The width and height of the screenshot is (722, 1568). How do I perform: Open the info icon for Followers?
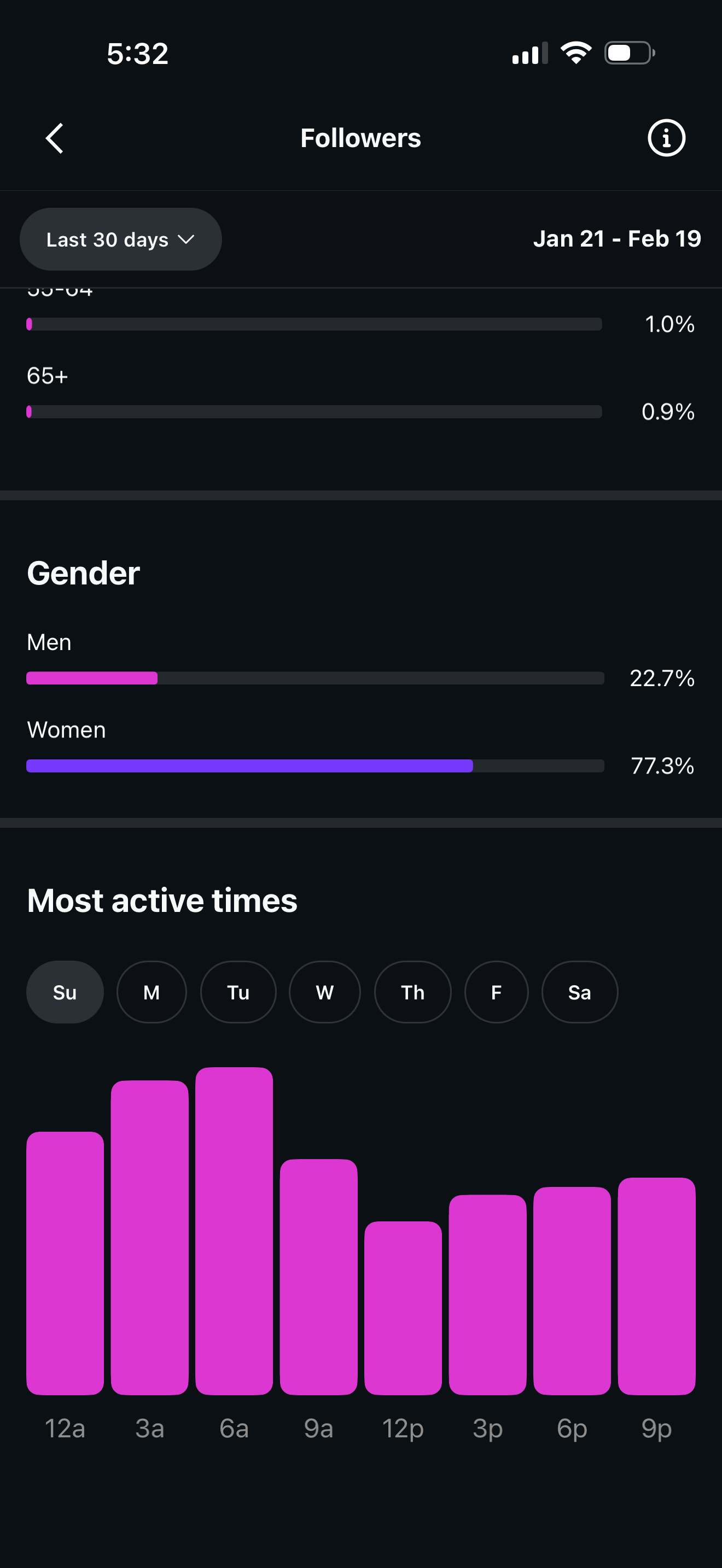pyautogui.click(x=666, y=138)
